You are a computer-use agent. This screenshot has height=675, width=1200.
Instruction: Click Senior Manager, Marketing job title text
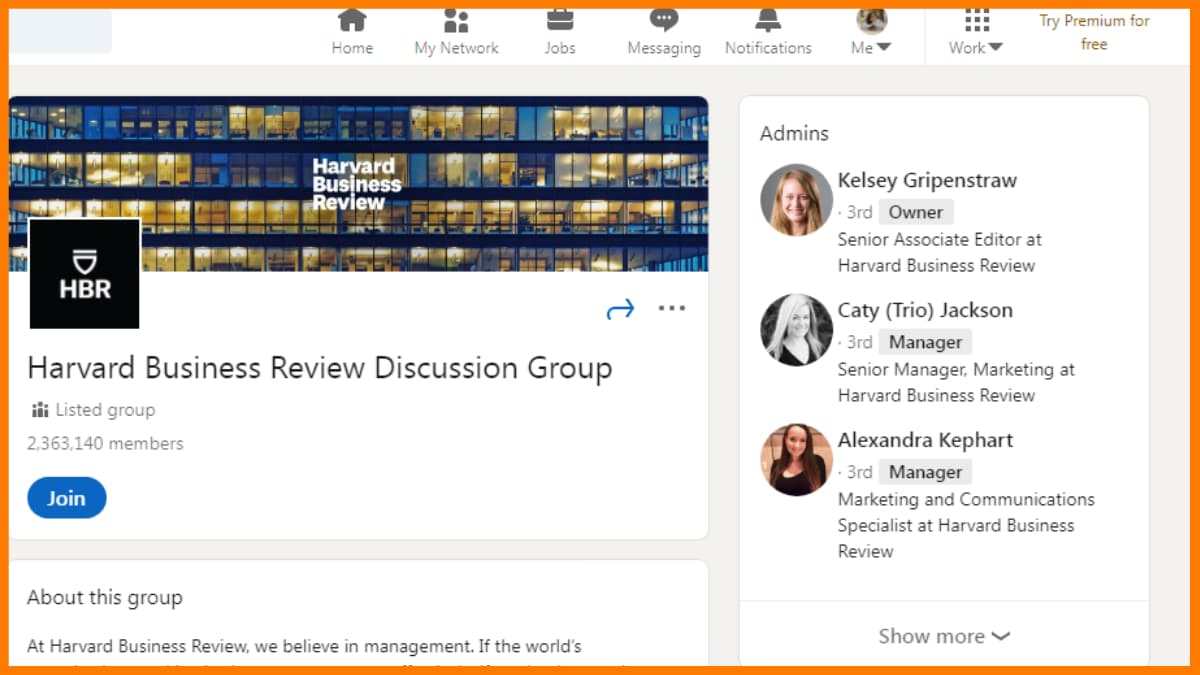956,382
